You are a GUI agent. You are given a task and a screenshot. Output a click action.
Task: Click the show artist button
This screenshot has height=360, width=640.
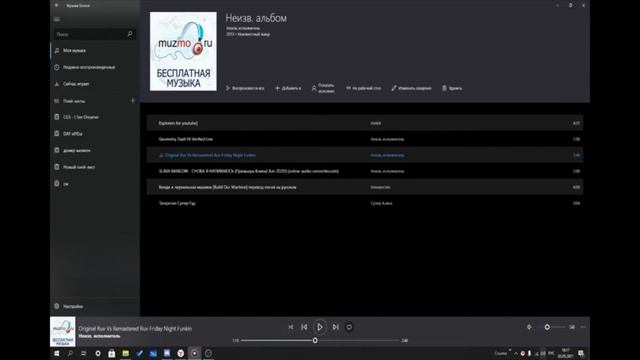tap(323, 88)
